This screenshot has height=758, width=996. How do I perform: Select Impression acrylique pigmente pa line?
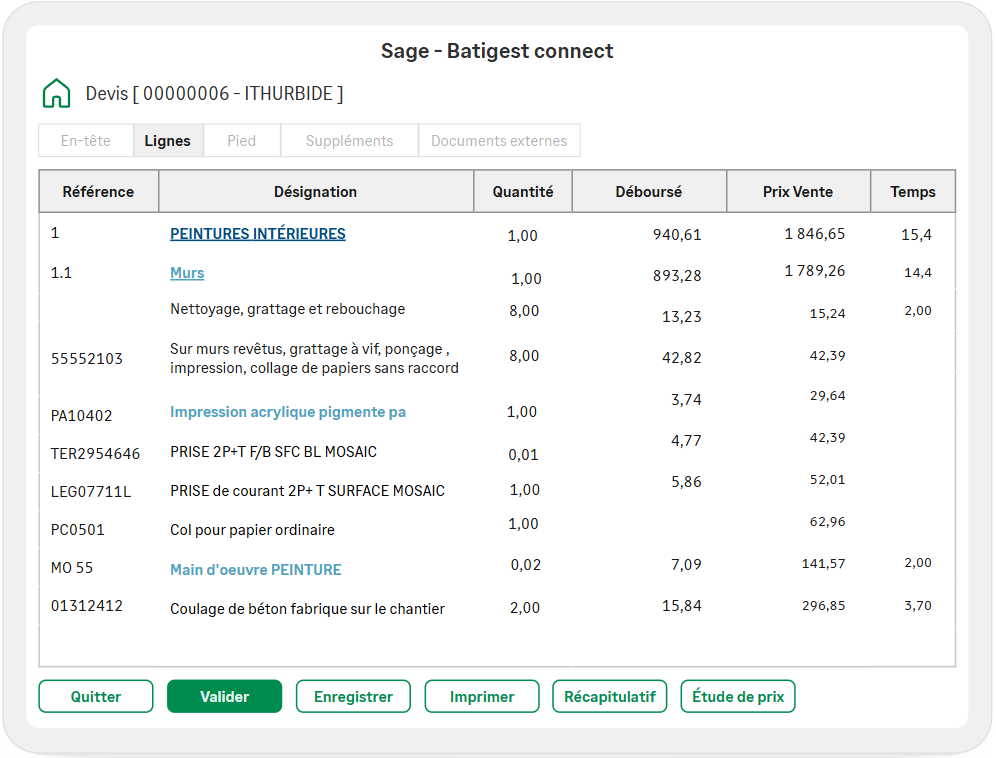coord(288,412)
